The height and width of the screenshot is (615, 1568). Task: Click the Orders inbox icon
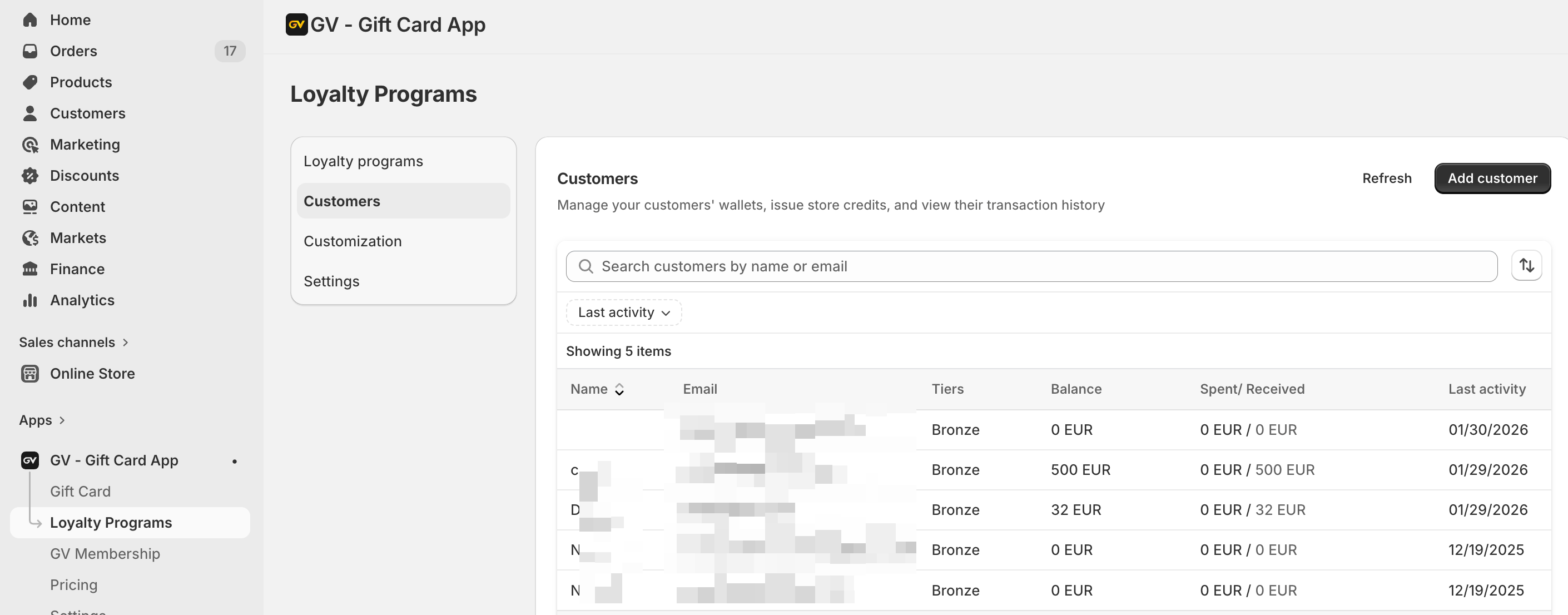[30, 51]
